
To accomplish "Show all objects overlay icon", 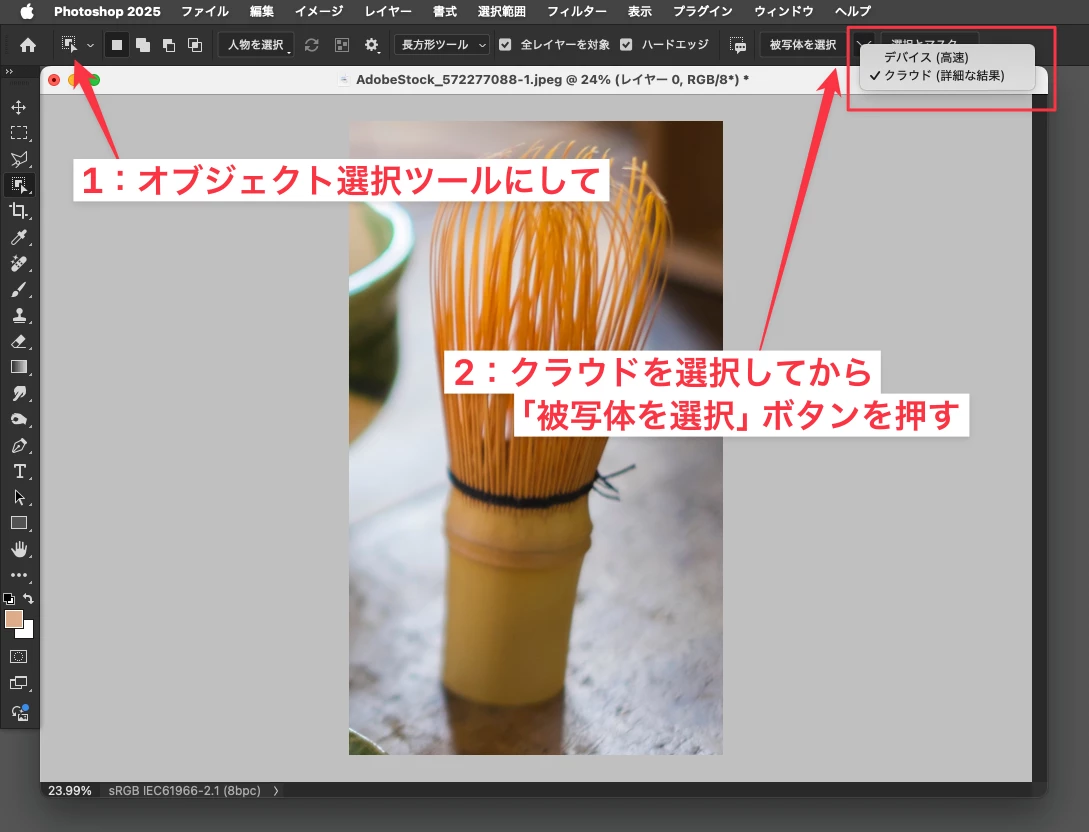I will 342,45.
